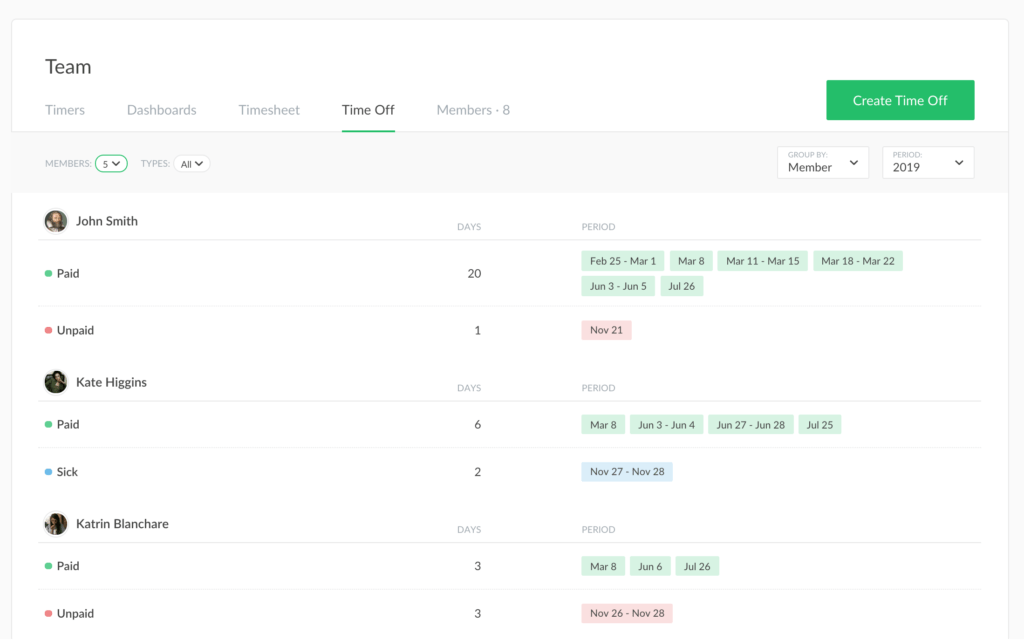Open the Types filter dropdown set to All

pos(191,163)
